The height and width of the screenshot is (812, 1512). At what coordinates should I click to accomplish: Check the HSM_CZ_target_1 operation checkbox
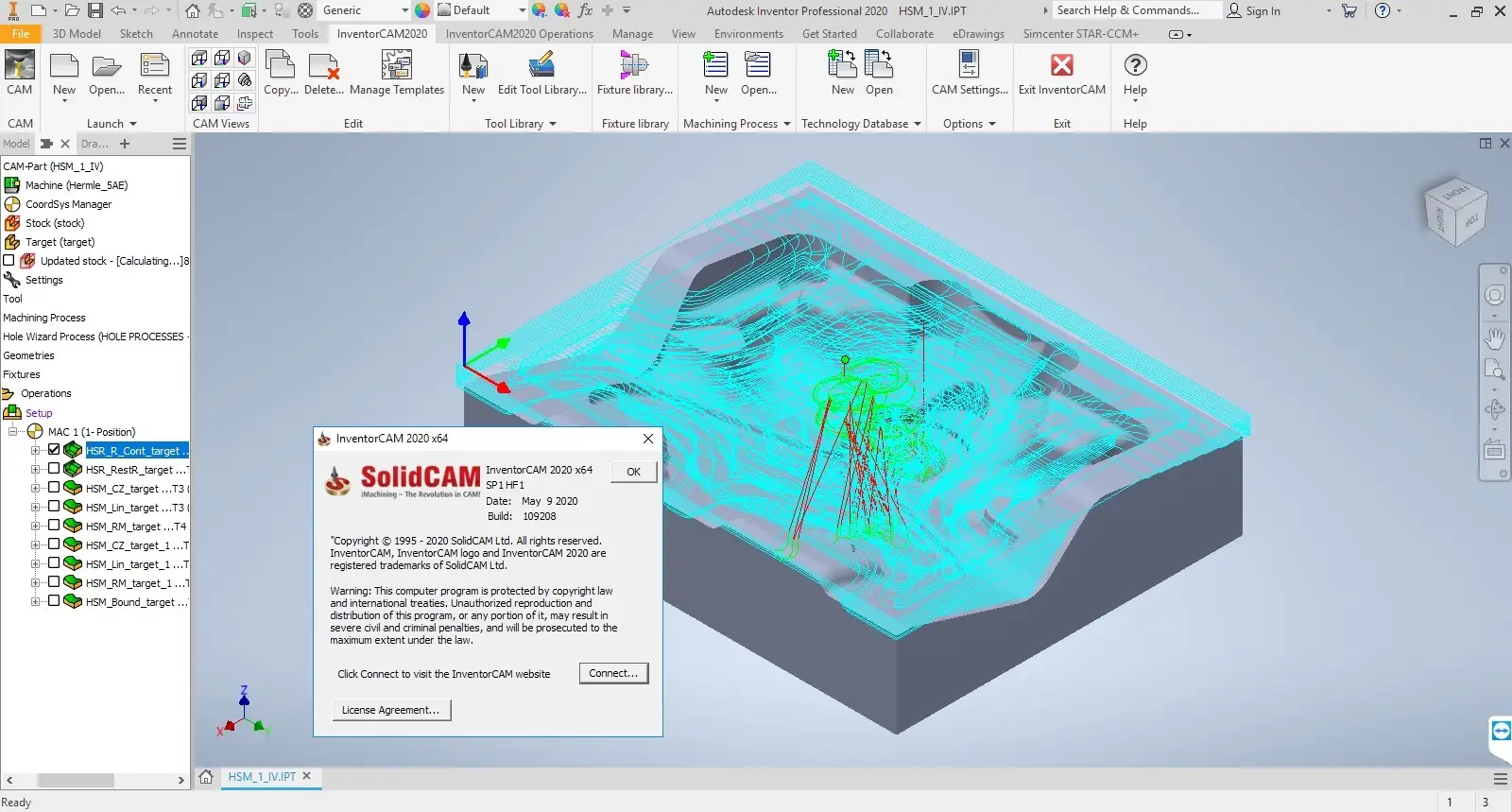point(54,544)
